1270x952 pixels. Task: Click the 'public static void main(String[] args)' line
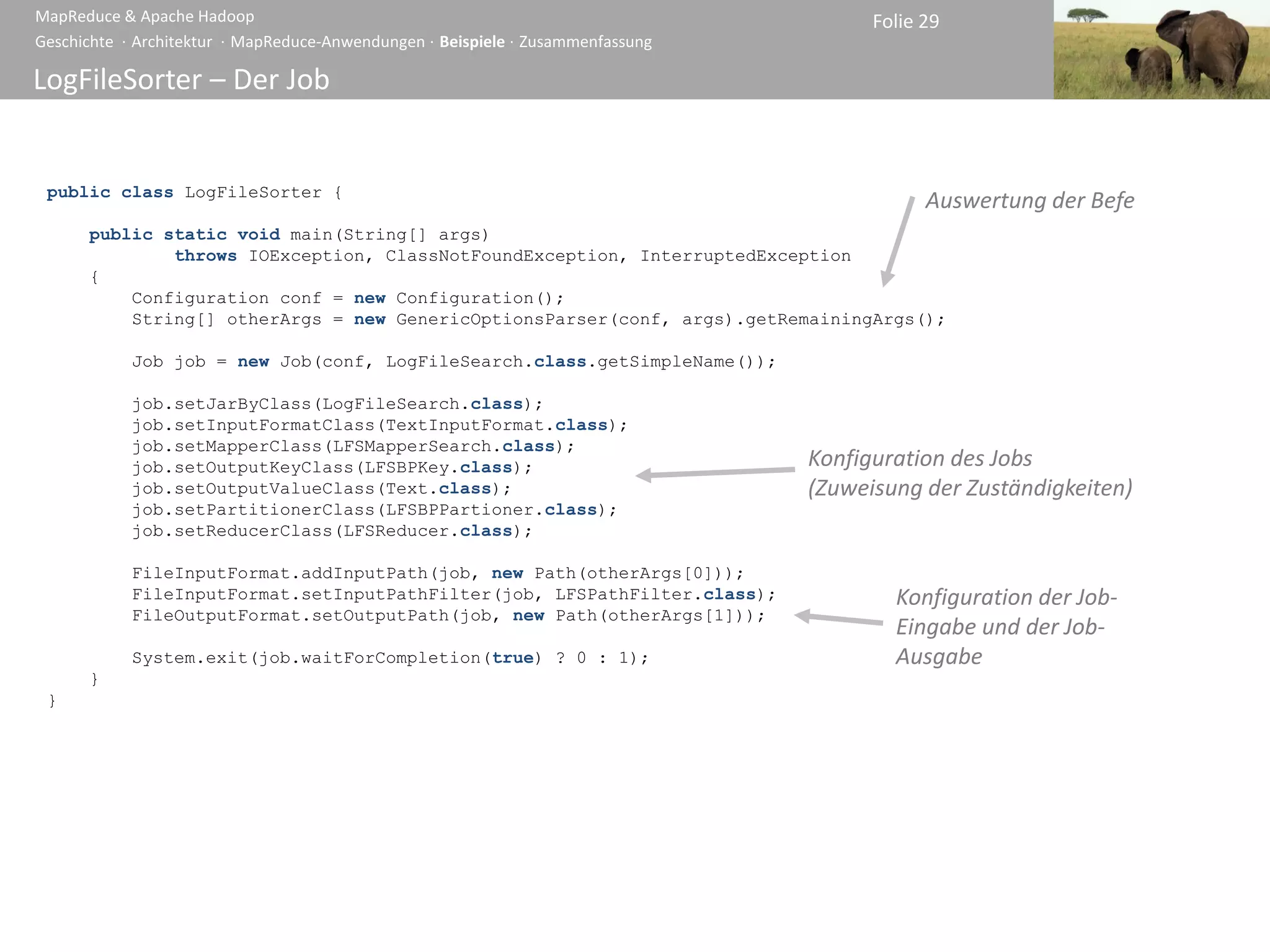tap(289, 235)
